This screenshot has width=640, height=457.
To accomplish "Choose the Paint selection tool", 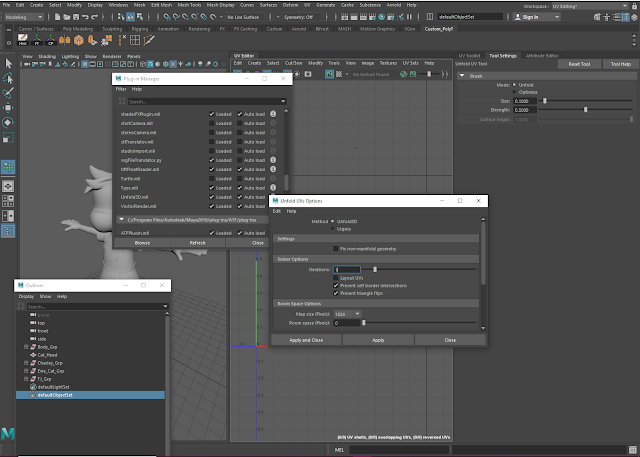I will 8,93.
